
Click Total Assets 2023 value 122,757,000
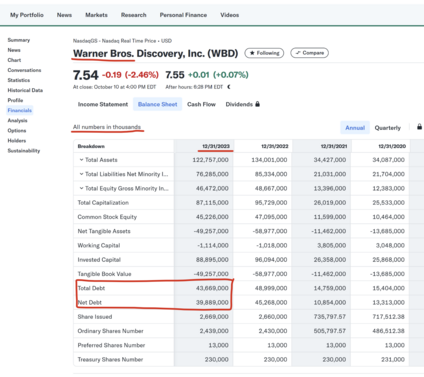(x=210, y=160)
